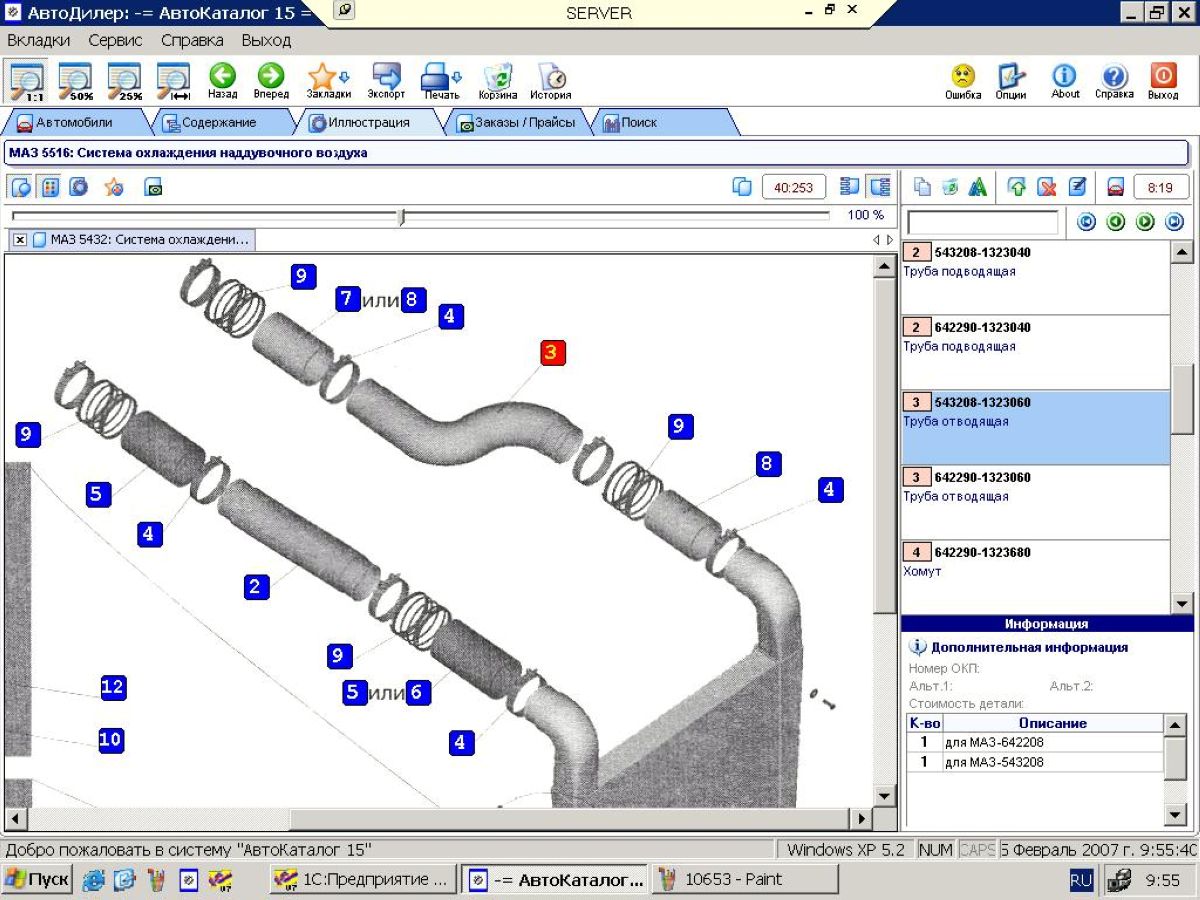
Task: Open the Закладки dropdown arrow
Action: click(345, 76)
